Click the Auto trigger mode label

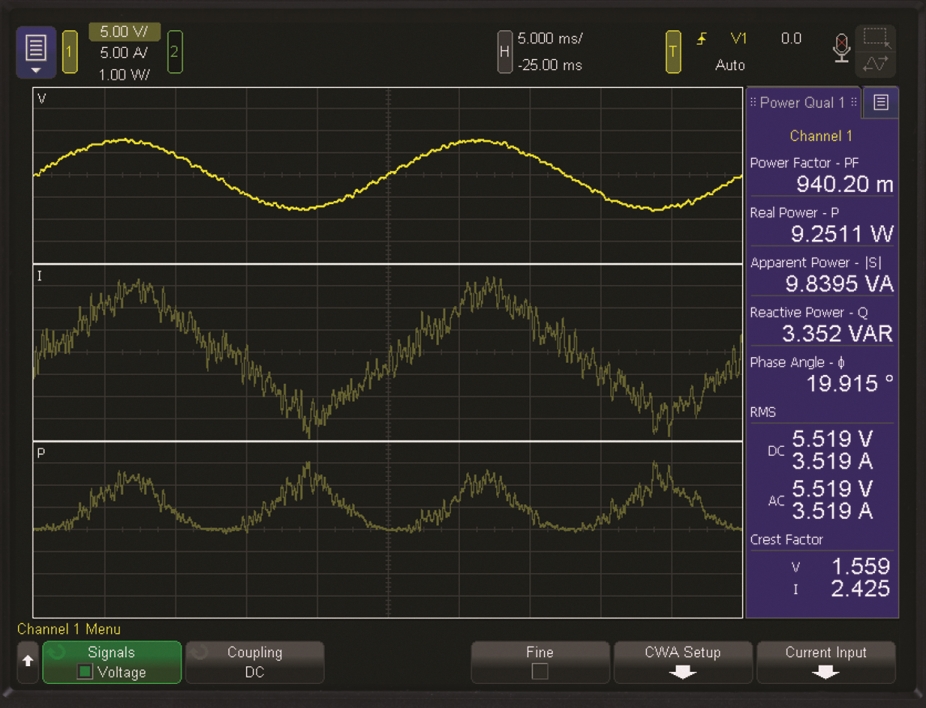pyautogui.click(x=730, y=65)
